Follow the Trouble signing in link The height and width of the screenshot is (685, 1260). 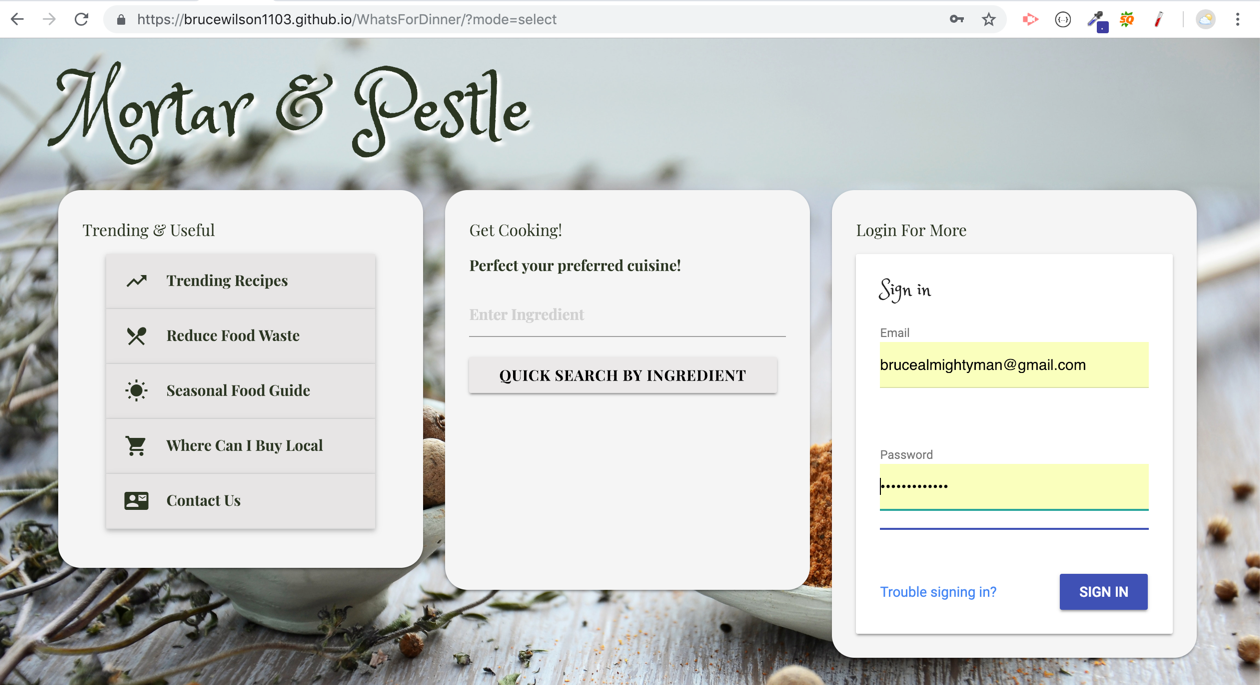pos(938,592)
